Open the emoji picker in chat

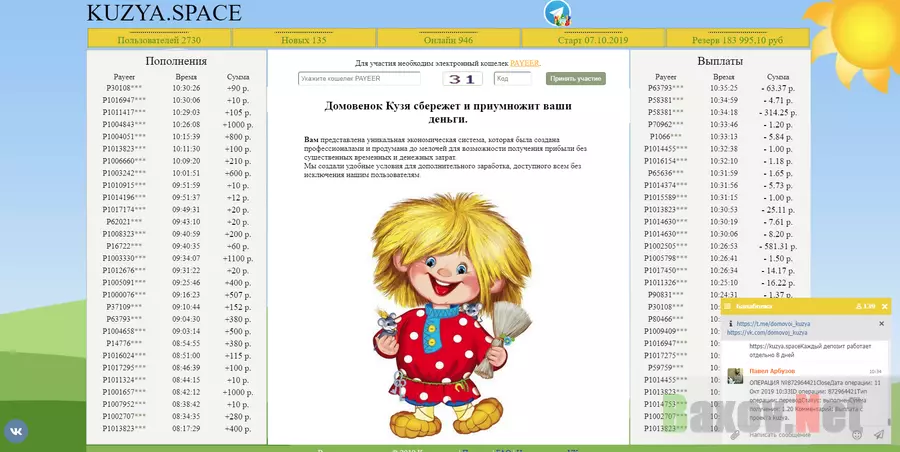[857, 435]
